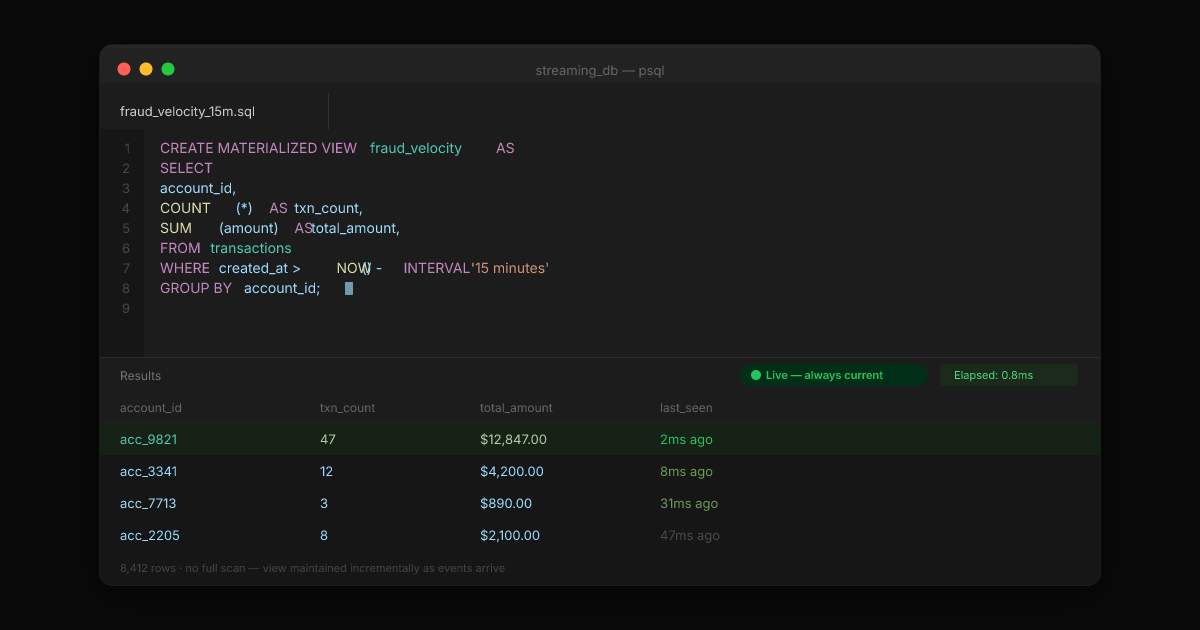Viewport: 1200px width, 630px height.
Task: Click the red close window button
Action: [x=124, y=69]
